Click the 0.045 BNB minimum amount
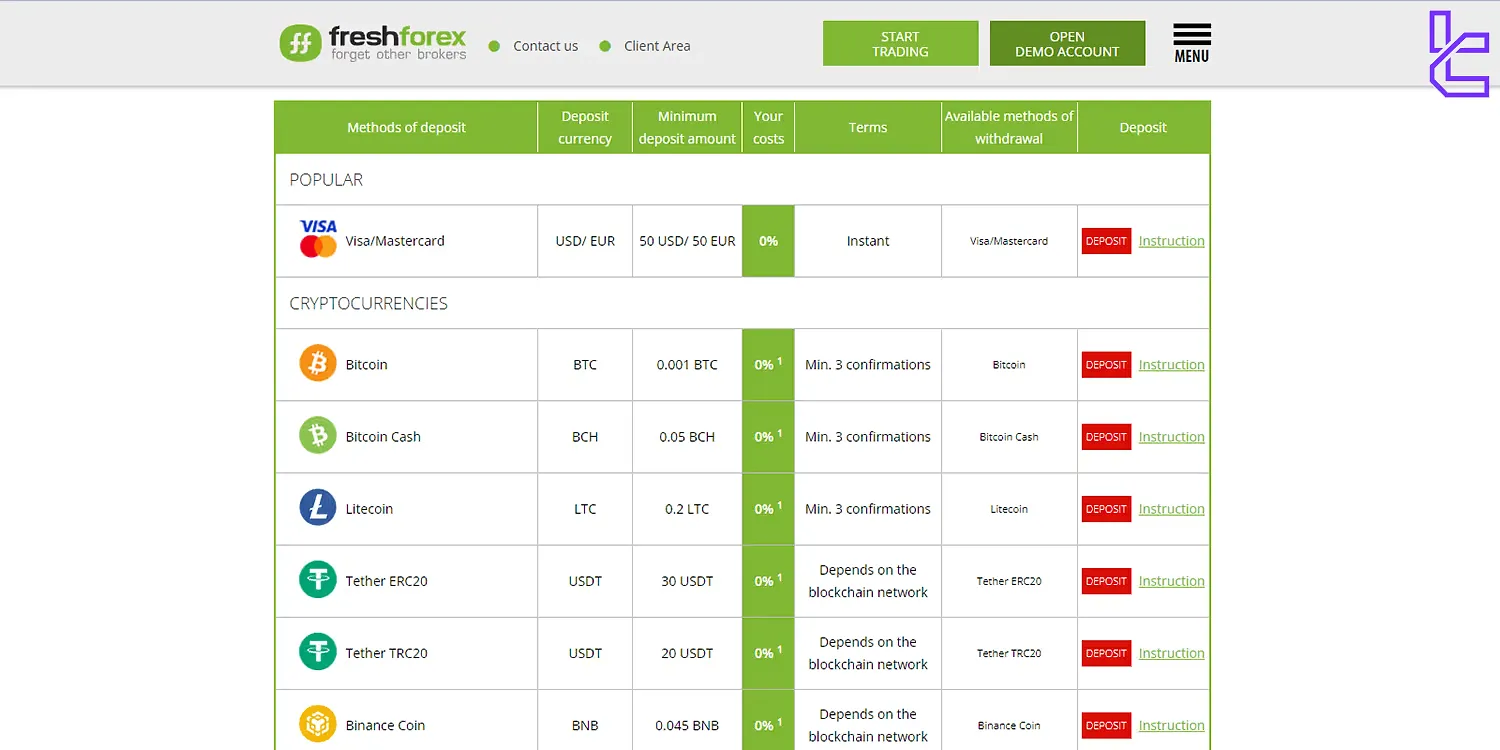Image resolution: width=1500 pixels, height=750 pixels. [x=687, y=725]
